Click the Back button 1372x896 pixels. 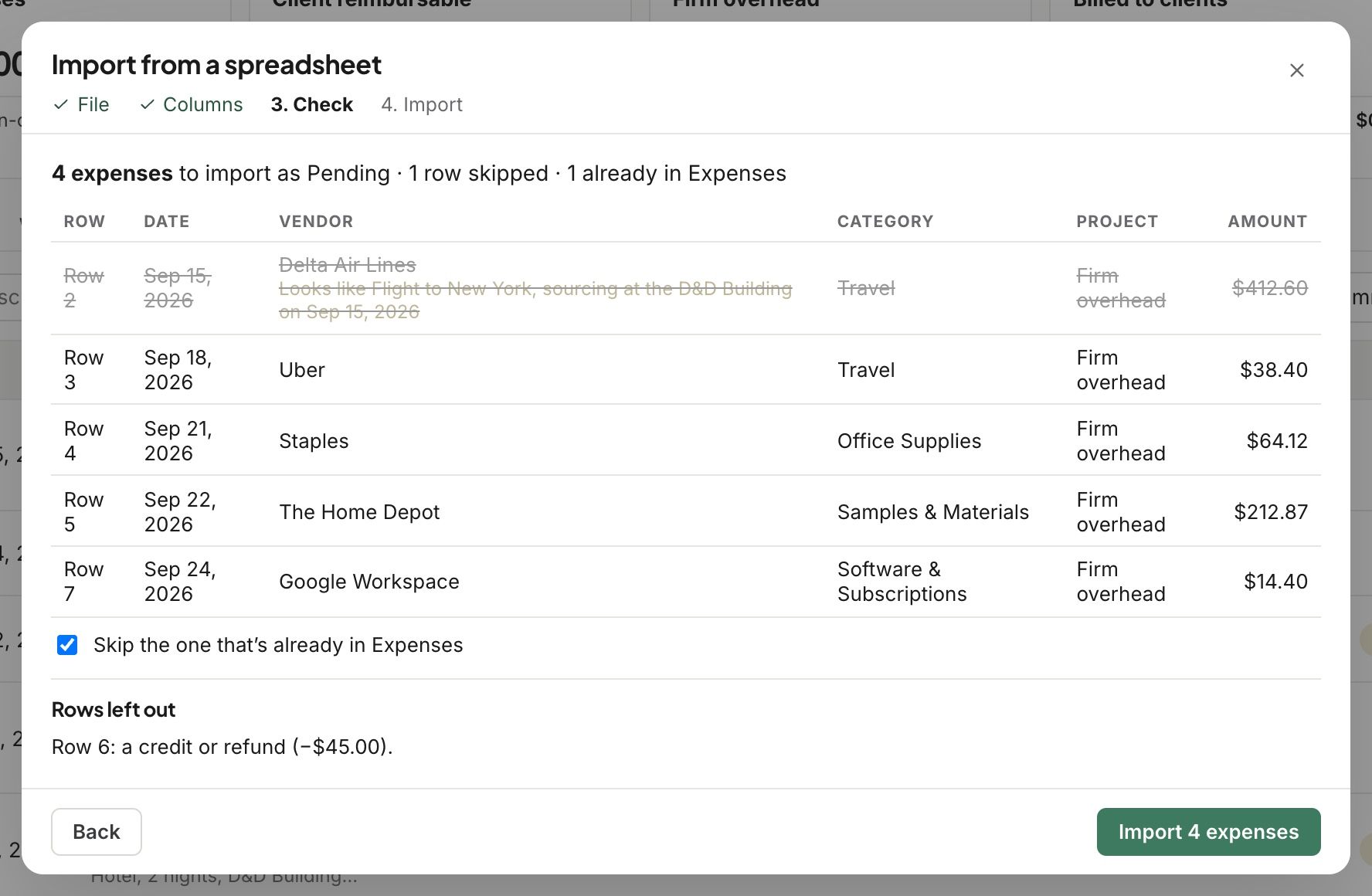tap(97, 832)
